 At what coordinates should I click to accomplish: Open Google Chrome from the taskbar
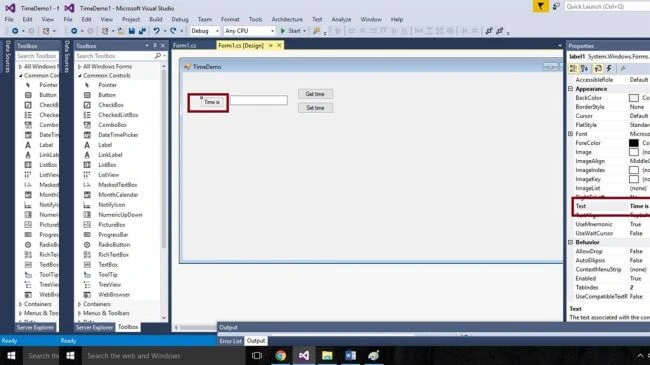[281, 355]
